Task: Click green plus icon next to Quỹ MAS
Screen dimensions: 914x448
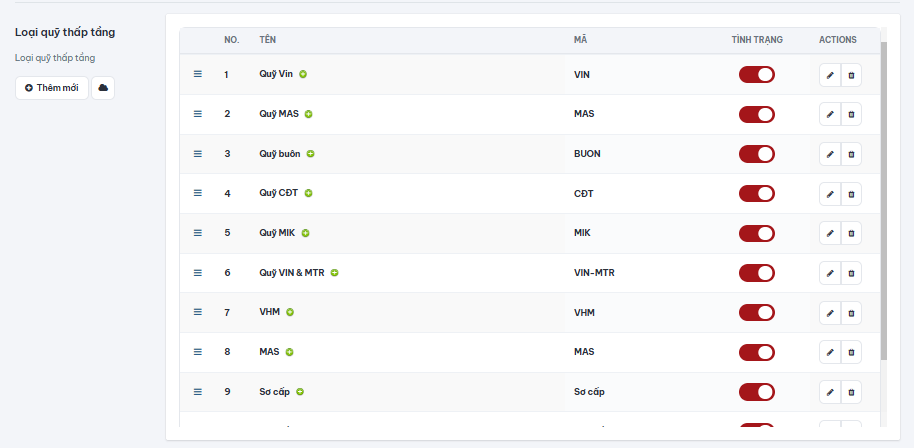Action: tap(308, 114)
